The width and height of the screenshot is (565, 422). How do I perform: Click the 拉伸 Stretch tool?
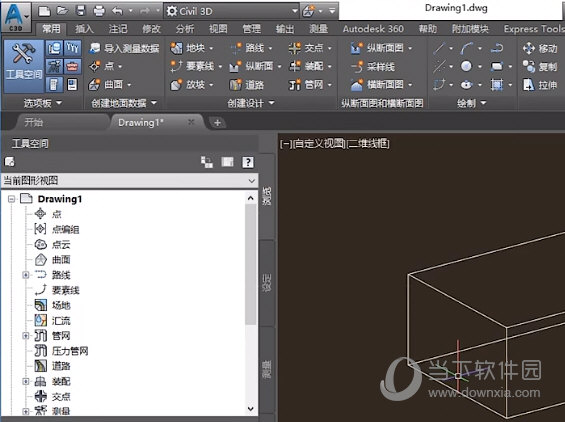pyautogui.click(x=540, y=85)
